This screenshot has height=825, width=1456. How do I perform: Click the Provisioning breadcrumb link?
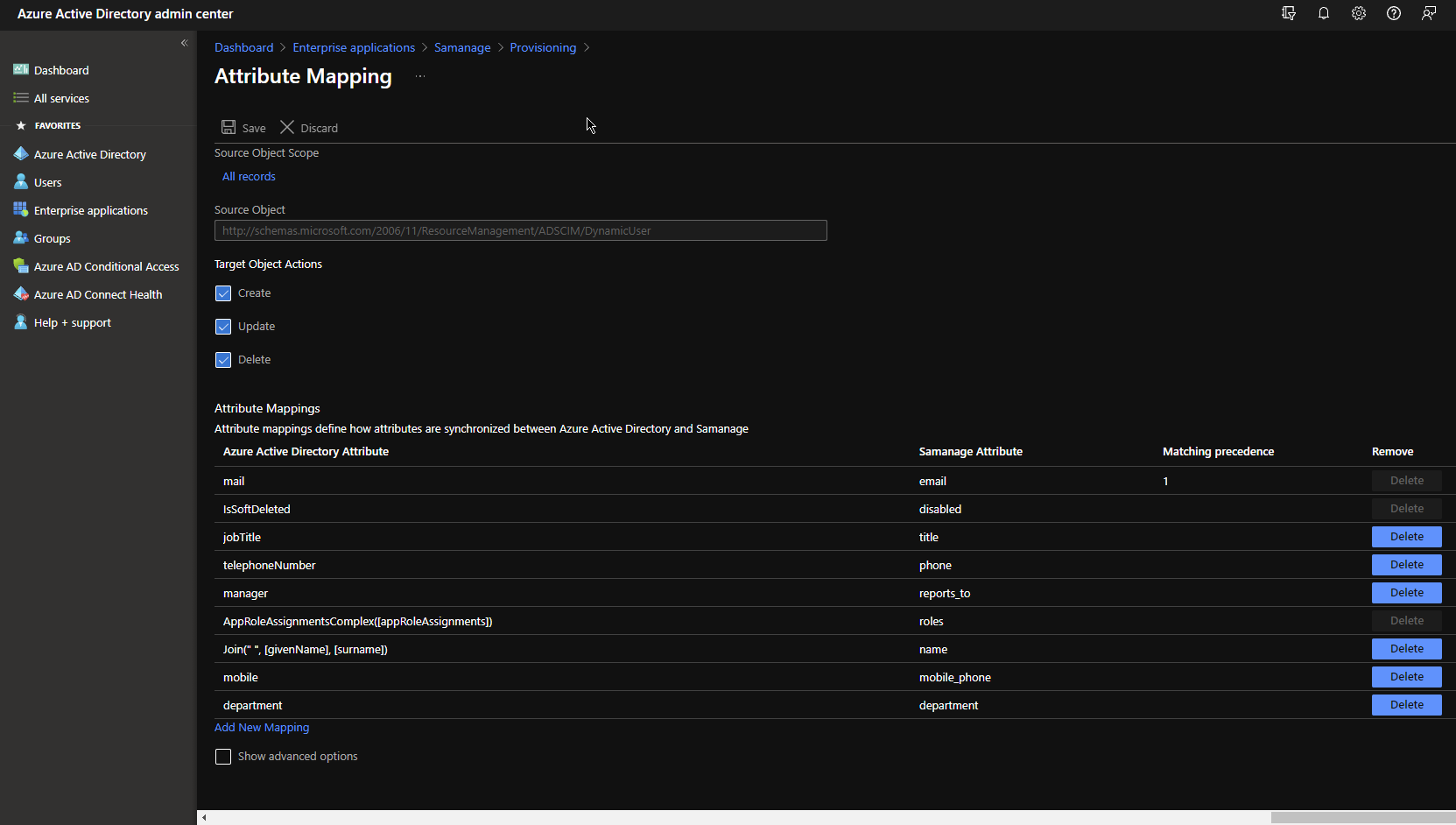tap(543, 47)
